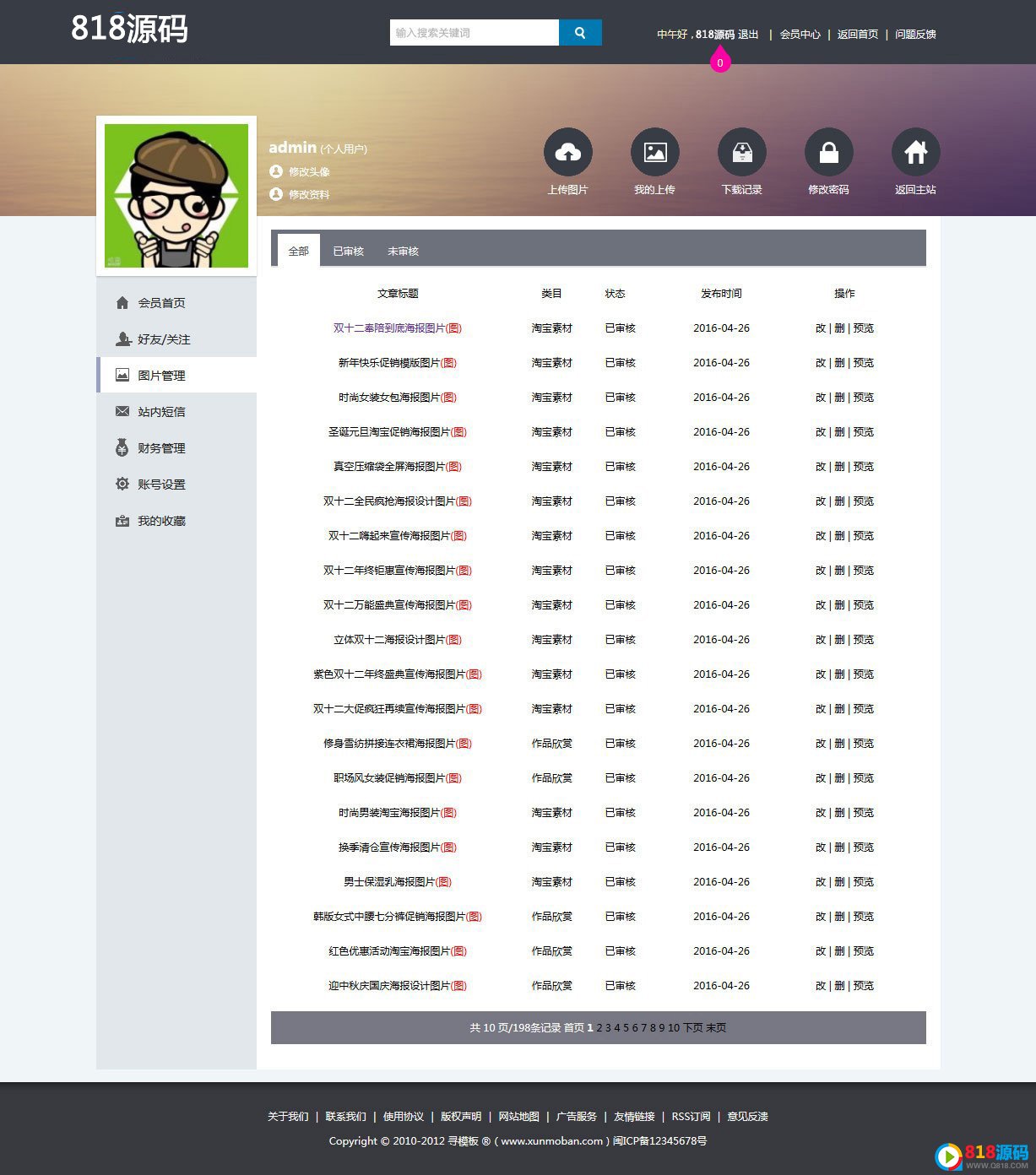Click 预览 for 立体双十二海报设计图片 row

863,639
